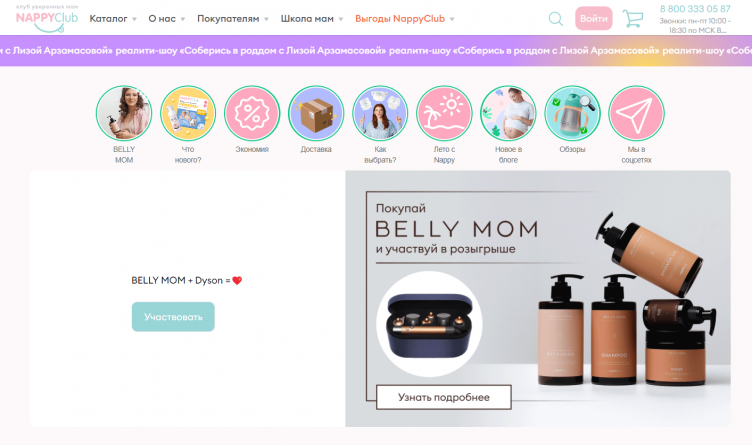752x445 pixels.
Task: Click the Войти login button
Action: (x=594, y=19)
